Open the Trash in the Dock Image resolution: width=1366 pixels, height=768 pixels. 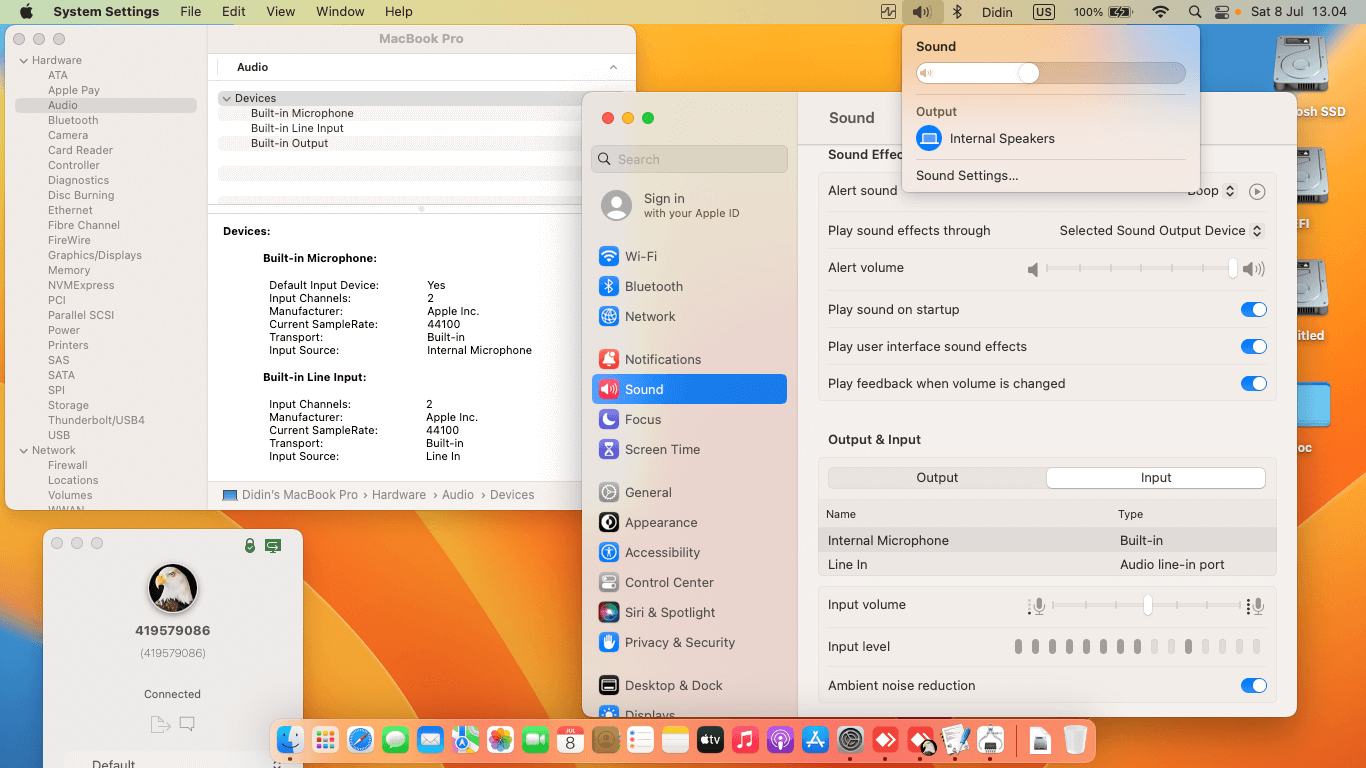tap(1075, 740)
